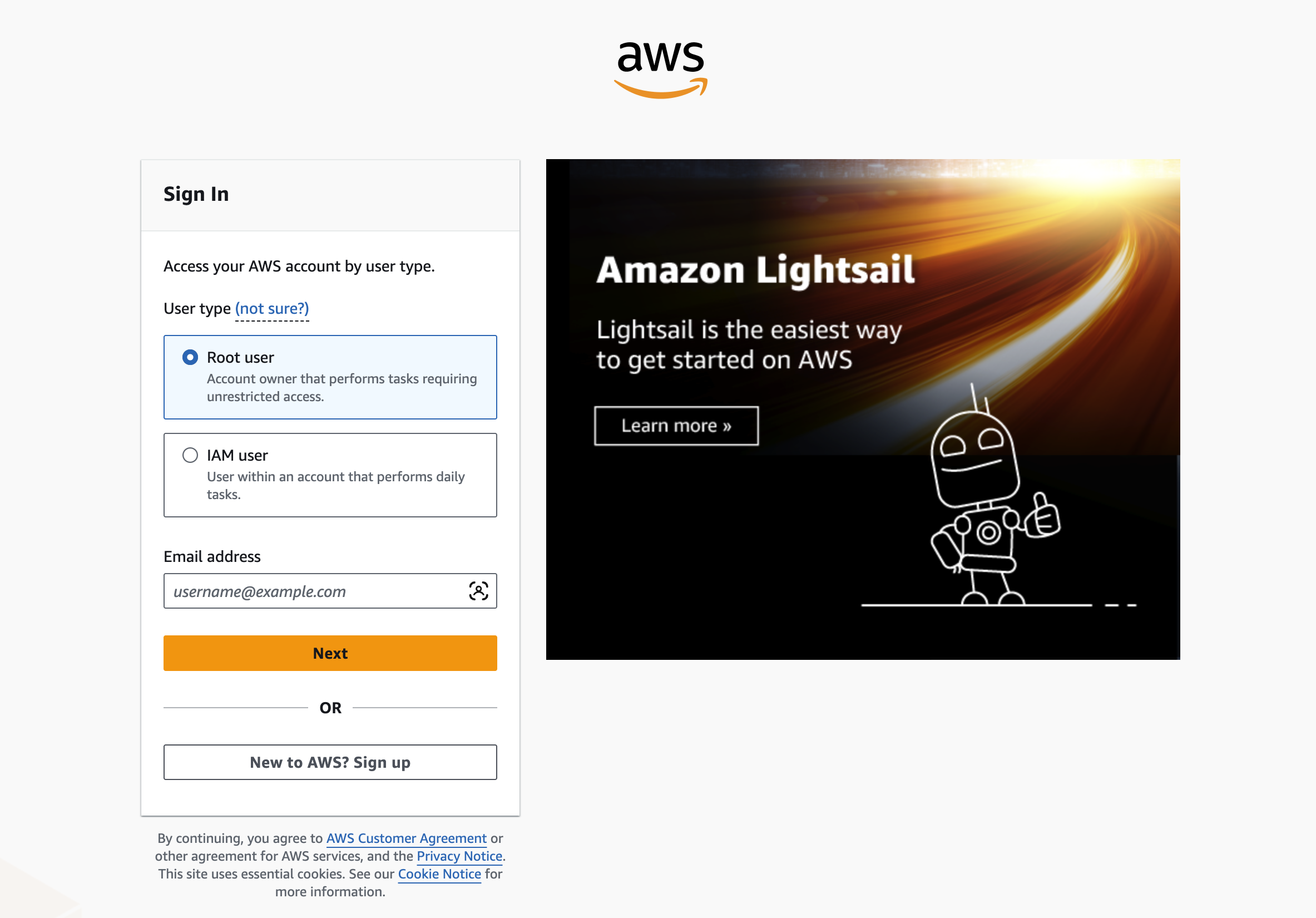Image resolution: width=1316 pixels, height=918 pixels.
Task: Select the IAM user radio button
Action: click(190, 455)
